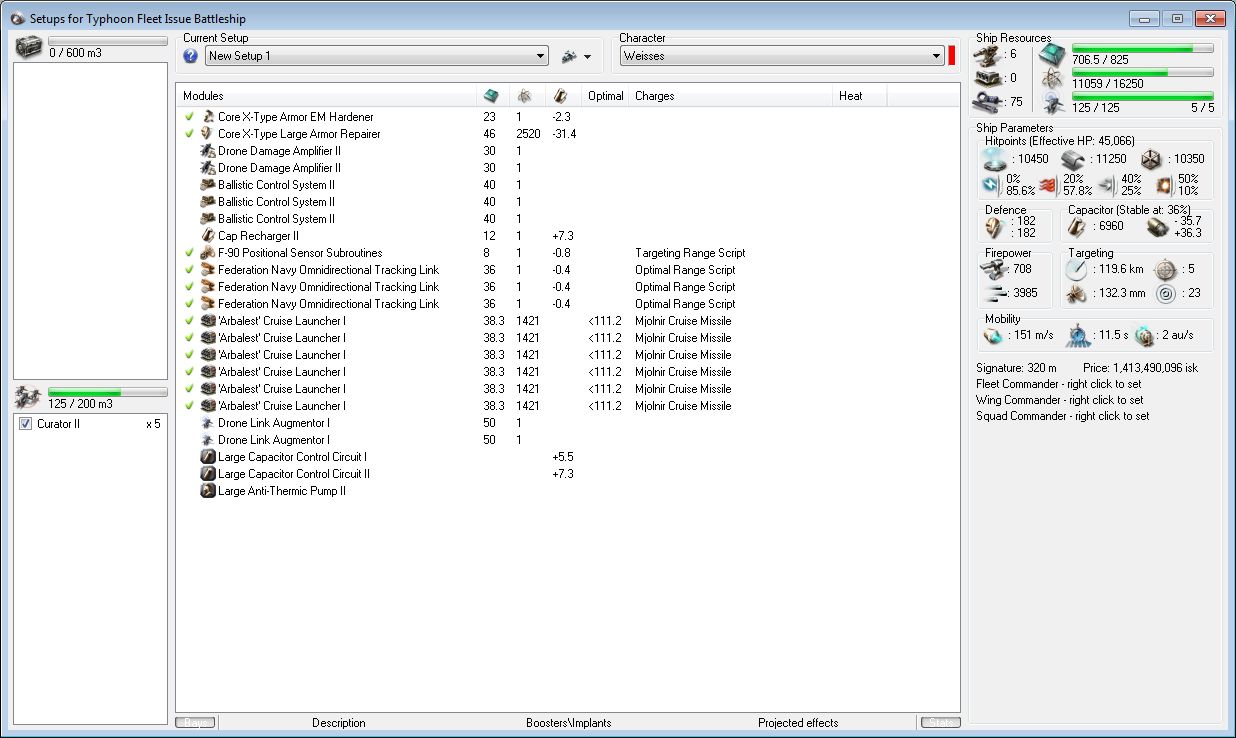
Task: Click the capacitor column header icon
Action: pyautogui.click(x=560, y=96)
